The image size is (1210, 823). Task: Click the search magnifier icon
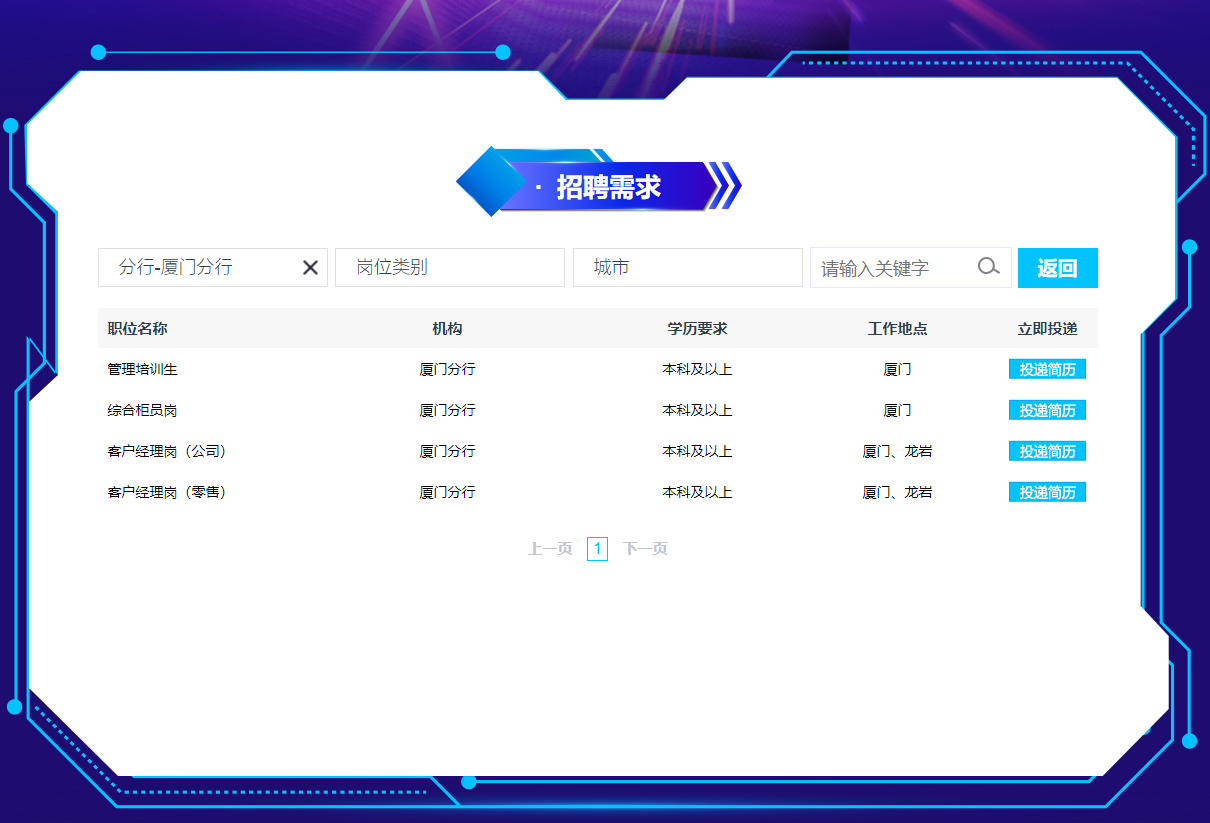[988, 267]
